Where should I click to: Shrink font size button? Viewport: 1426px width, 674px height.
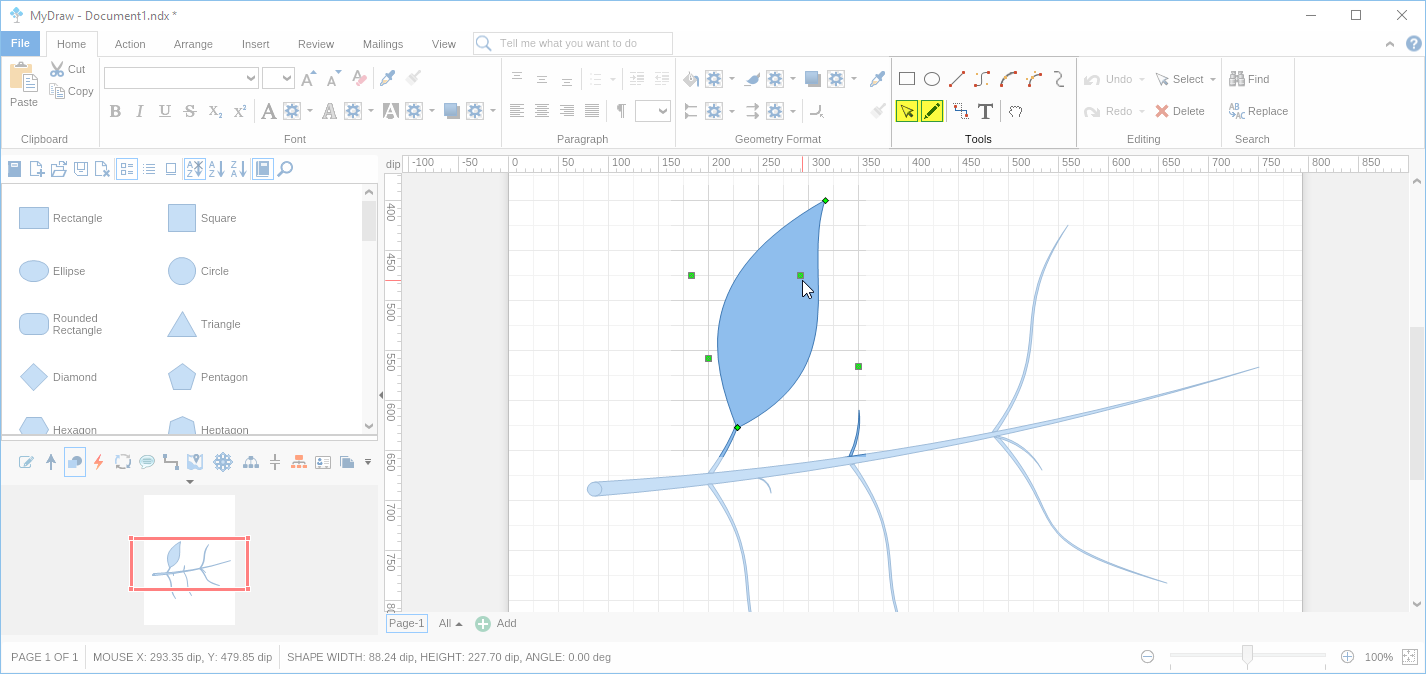tap(334, 78)
